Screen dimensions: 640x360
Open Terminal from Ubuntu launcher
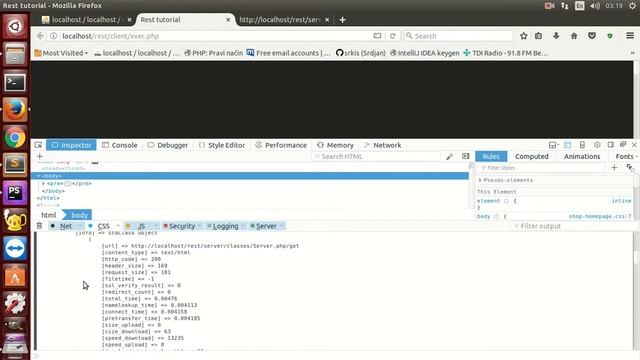15,82
